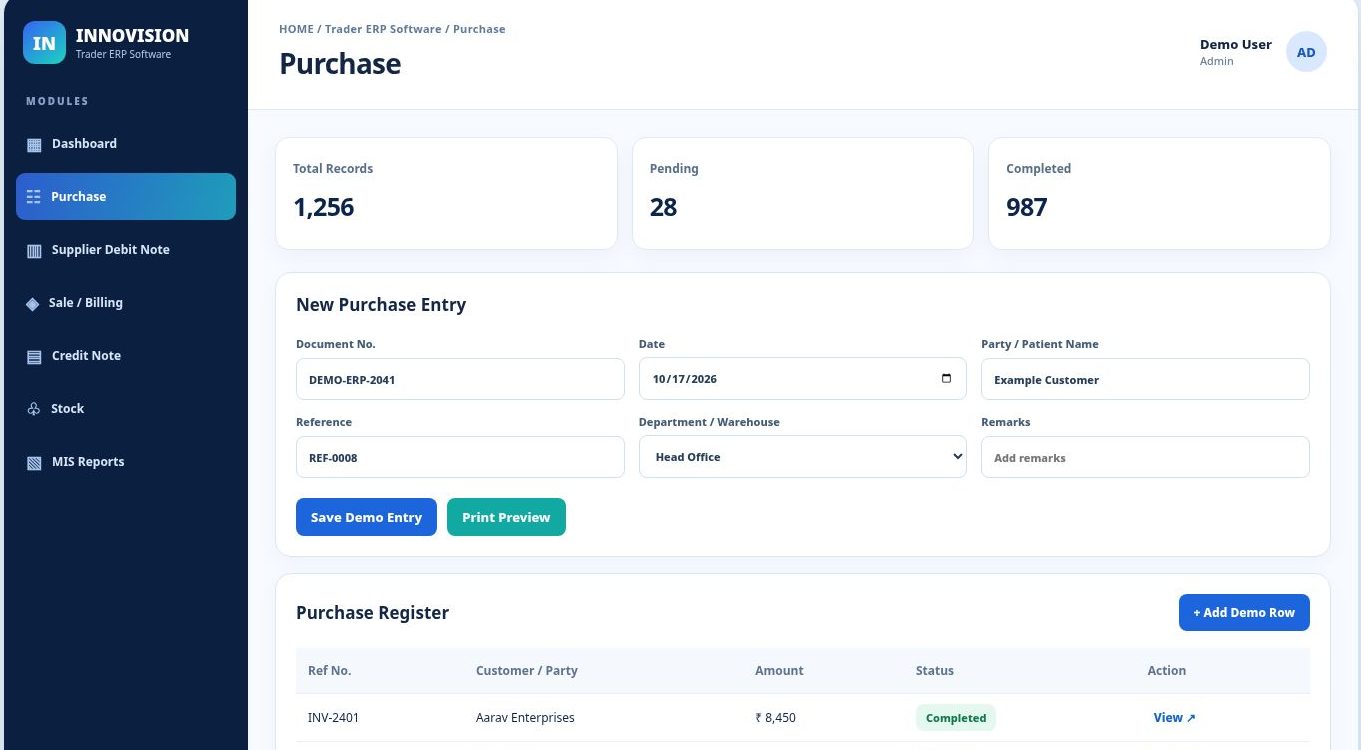Screen dimensions: 1361x750
Task: Open Print Preview
Action: coord(506,517)
